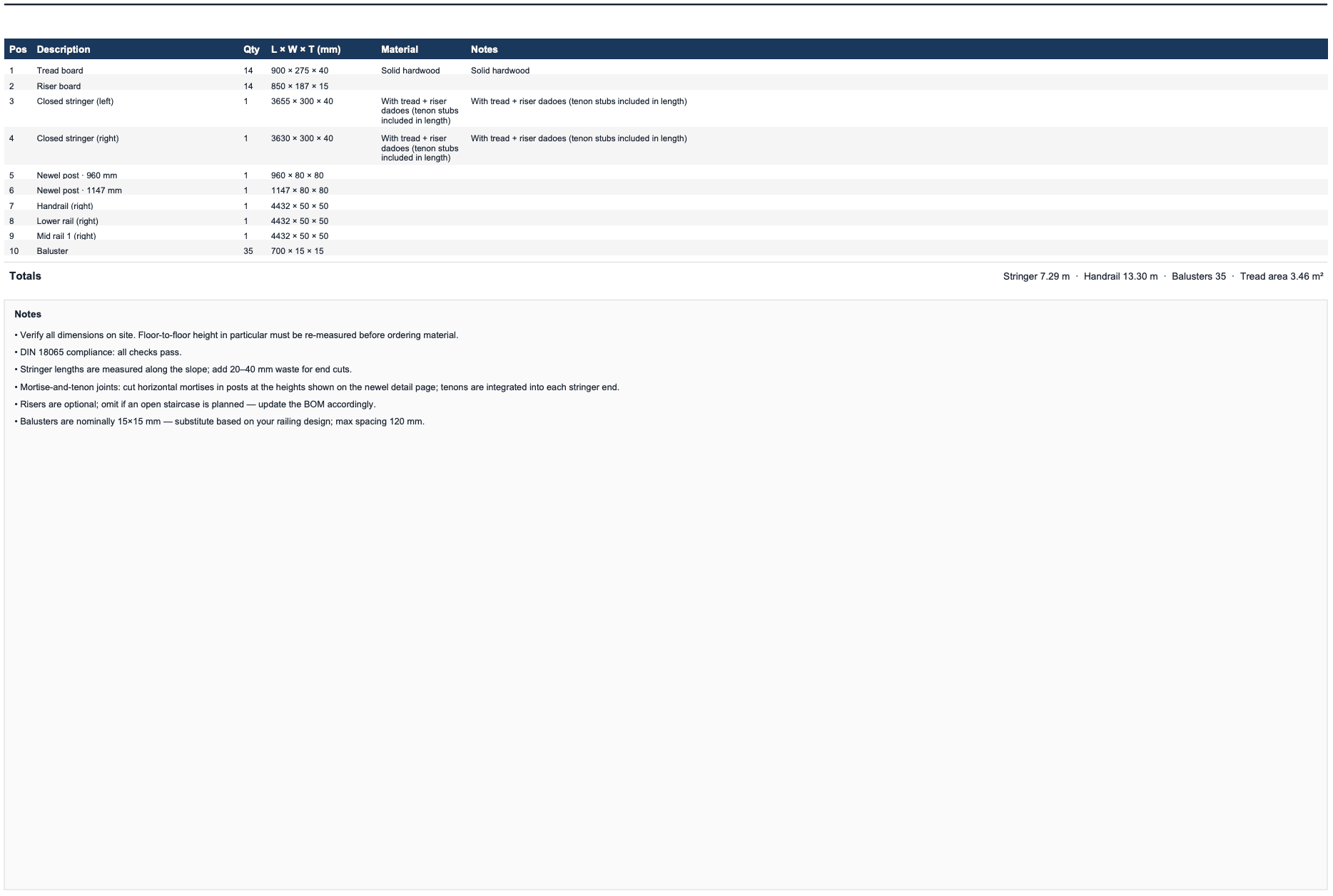Click the 'Notes' section heading
This screenshot has width=1333, height=896.
[x=28, y=314]
